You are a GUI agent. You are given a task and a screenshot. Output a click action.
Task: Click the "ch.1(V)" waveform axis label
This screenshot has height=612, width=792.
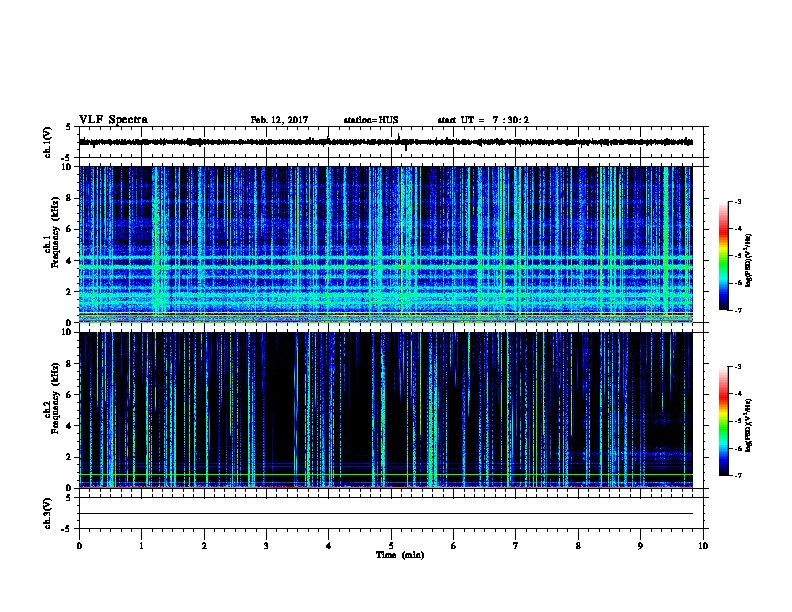(48, 142)
